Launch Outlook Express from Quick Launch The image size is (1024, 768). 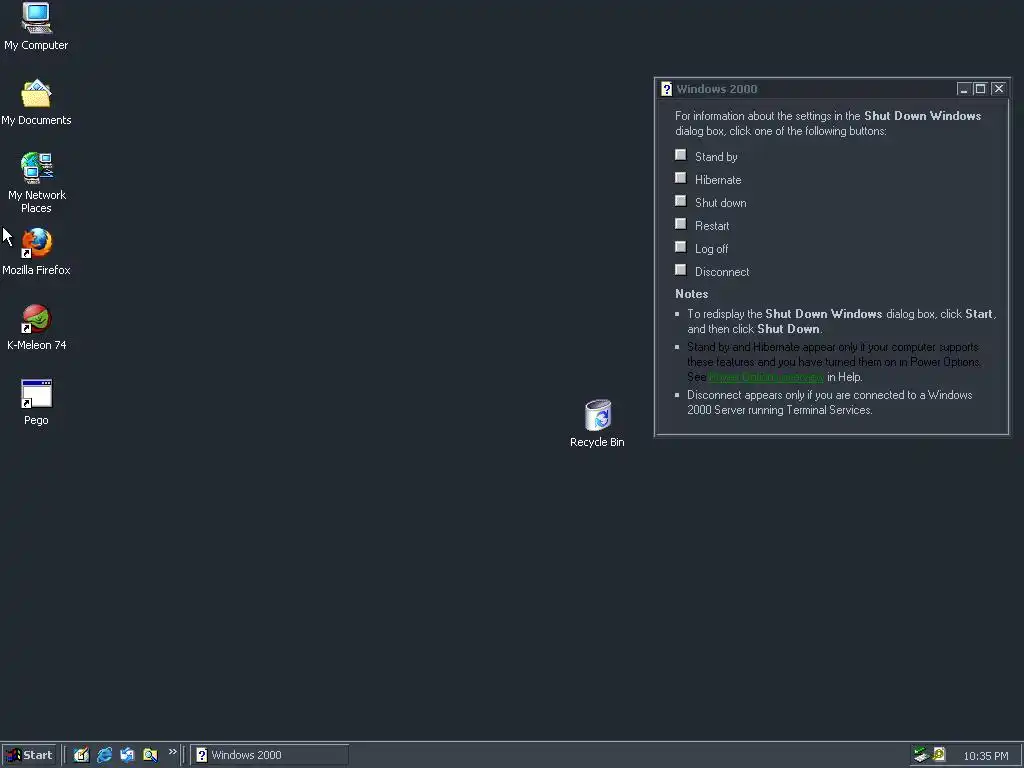point(127,755)
